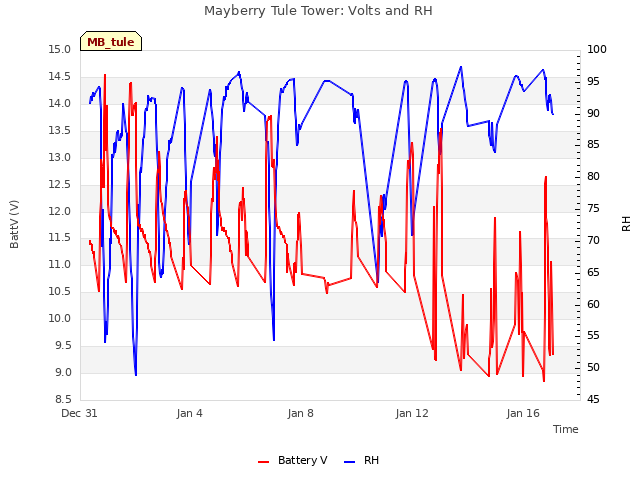Click the Jan 8 date tick label
Image resolution: width=640 pixels, height=480 pixels.
(x=300, y=413)
